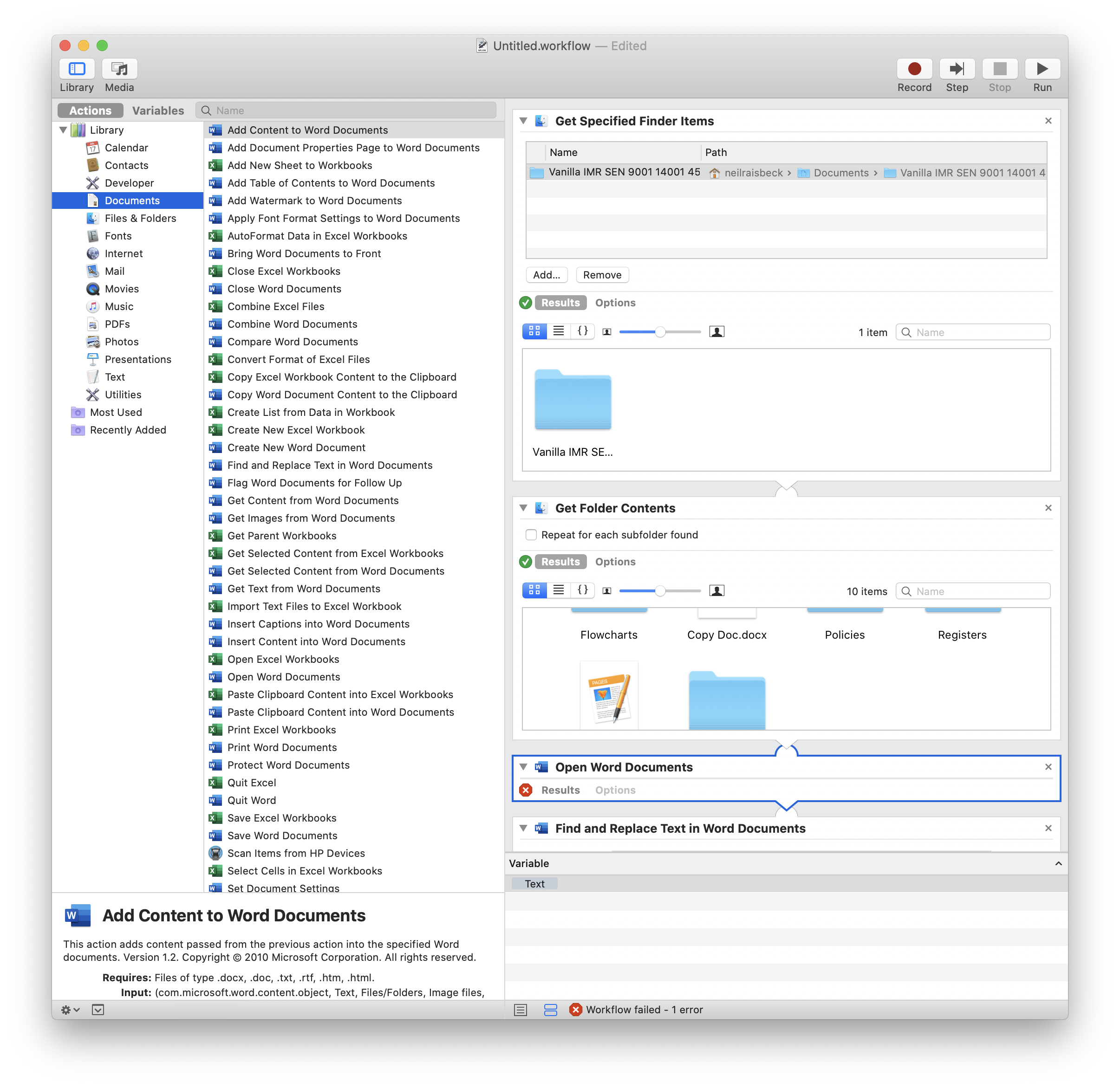
Task: Toggle workflow variables list view icon
Action: [550, 1010]
